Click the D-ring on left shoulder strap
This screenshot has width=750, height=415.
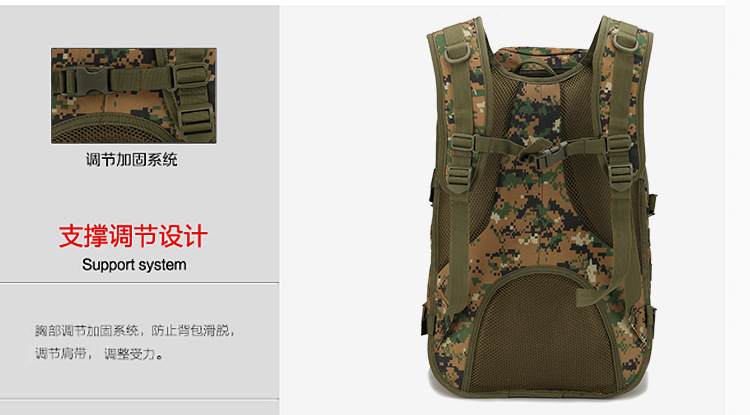(x=457, y=53)
